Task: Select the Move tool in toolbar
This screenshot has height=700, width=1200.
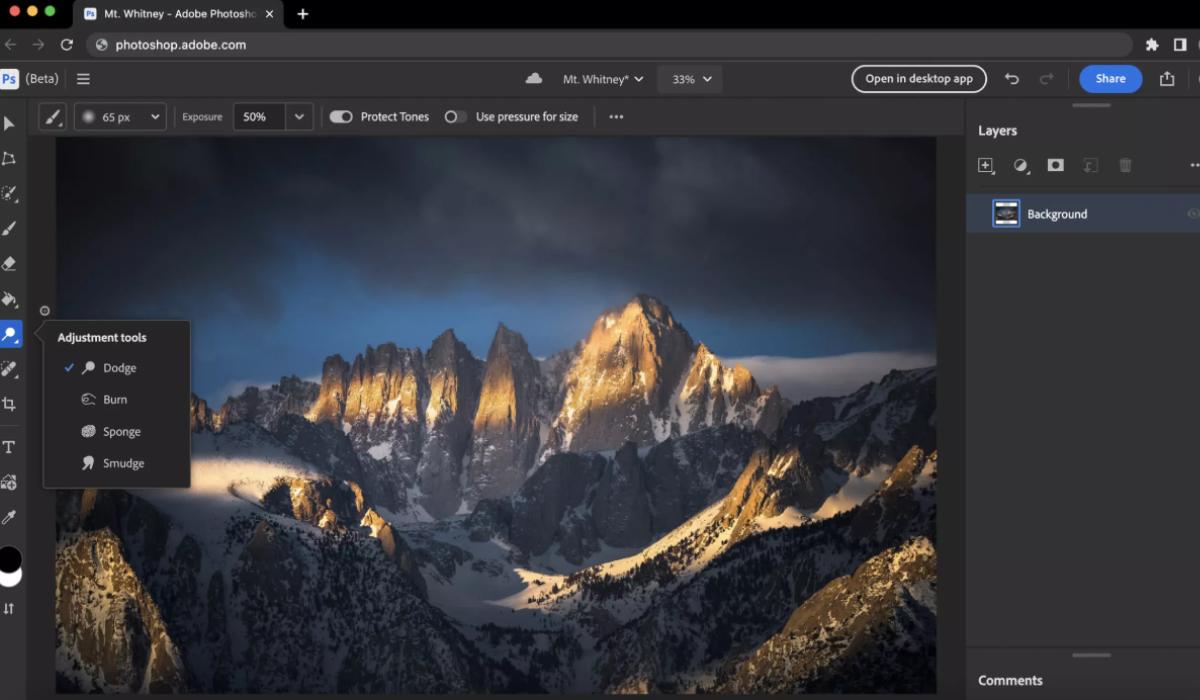Action: pos(9,124)
